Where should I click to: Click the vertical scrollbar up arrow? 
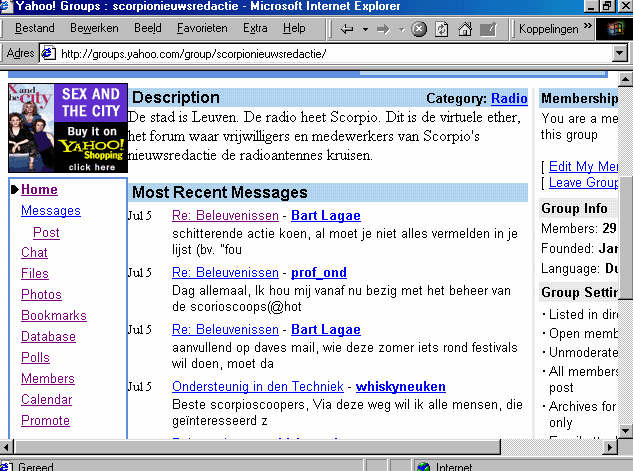pyautogui.click(x=625, y=79)
